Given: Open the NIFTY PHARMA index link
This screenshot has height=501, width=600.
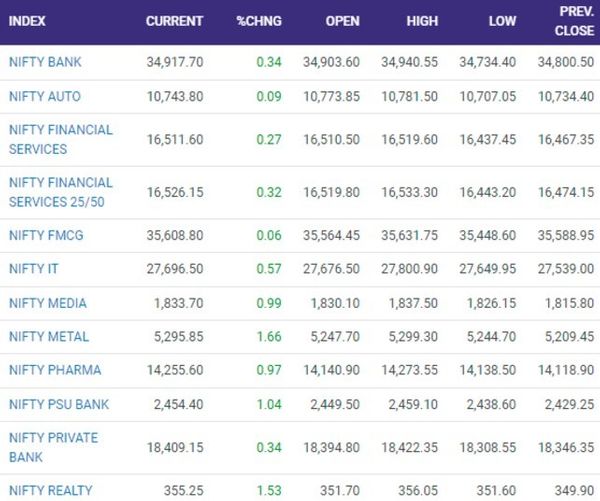Looking at the screenshot, I should point(55,370).
